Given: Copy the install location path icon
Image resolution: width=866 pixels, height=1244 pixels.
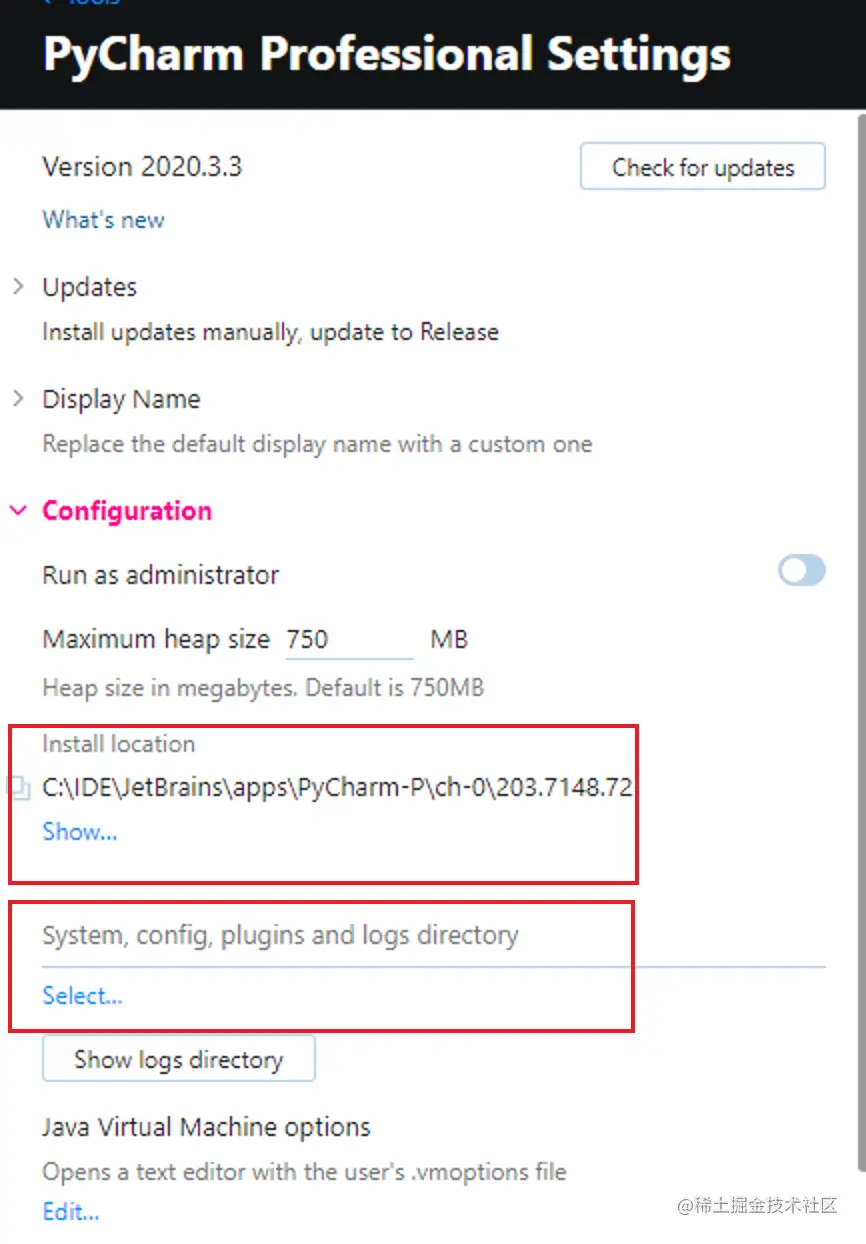Looking at the screenshot, I should (x=20, y=789).
